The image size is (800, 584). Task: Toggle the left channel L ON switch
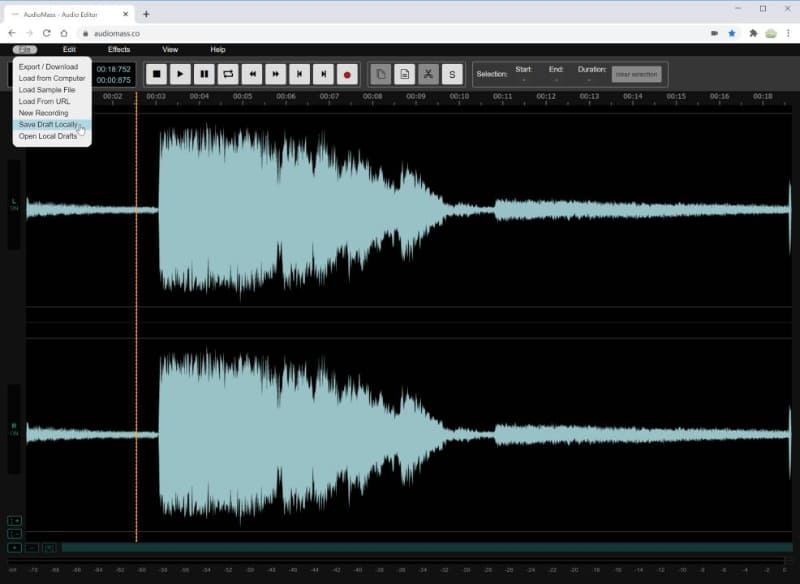pyautogui.click(x=14, y=205)
